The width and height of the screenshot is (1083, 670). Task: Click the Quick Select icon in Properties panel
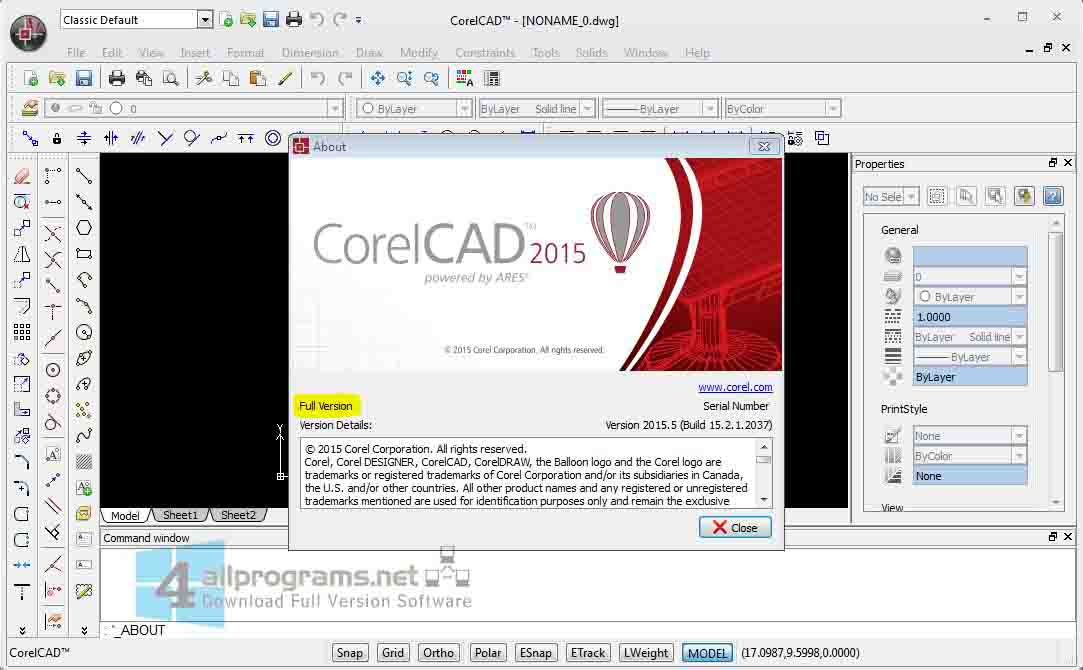point(1024,196)
